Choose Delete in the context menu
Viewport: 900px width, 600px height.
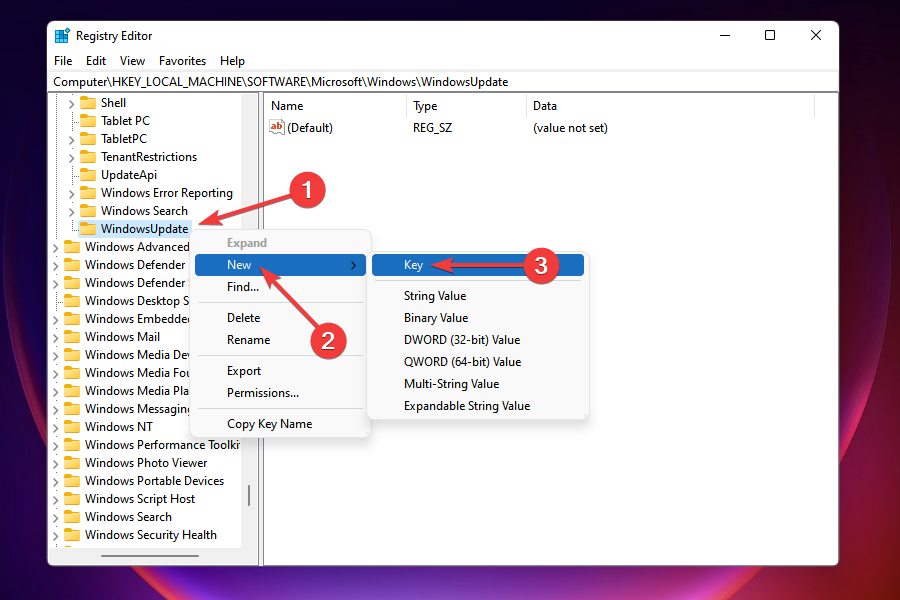(x=280, y=318)
